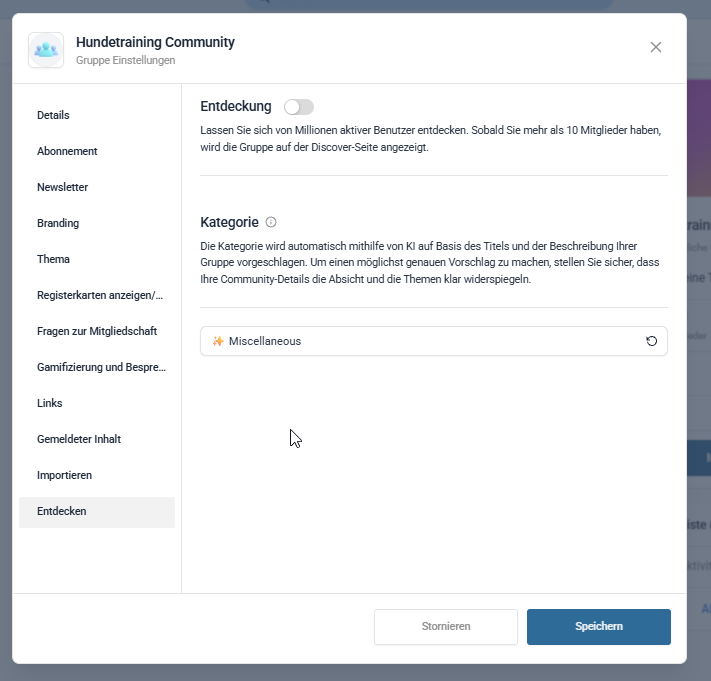This screenshot has width=711, height=681.
Task: Select Registerkarten anzeigen settings item
Action: 99,295
